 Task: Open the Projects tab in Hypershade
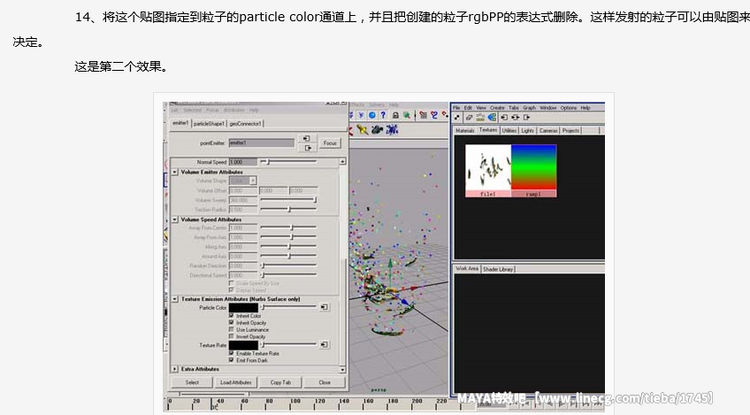571,130
